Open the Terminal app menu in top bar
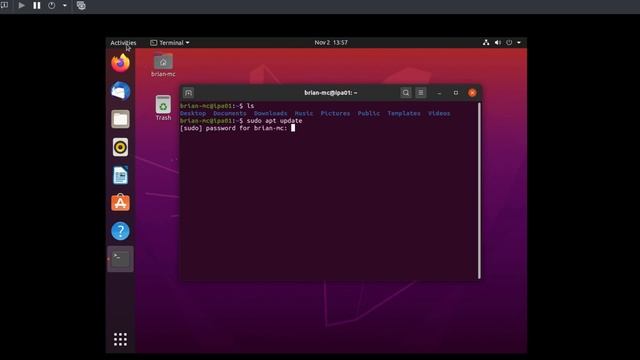This screenshot has width=640, height=360. [170, 42]
